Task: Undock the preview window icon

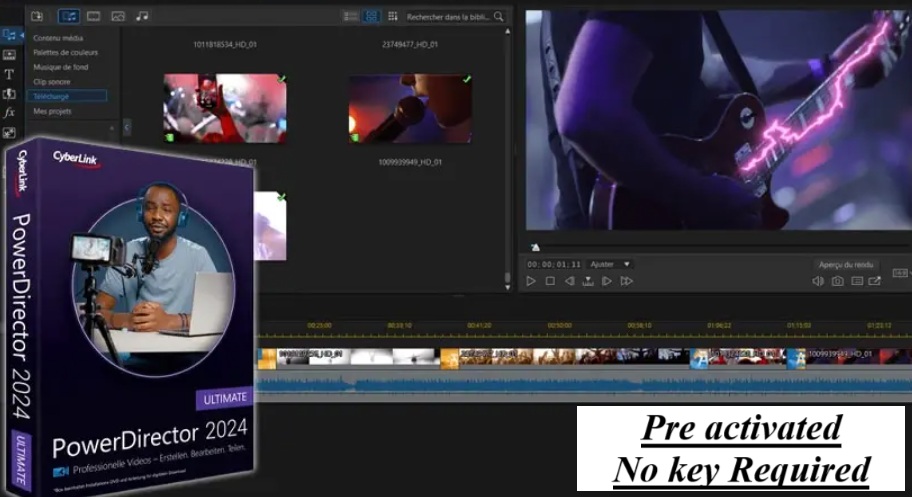Action: (x=875, y=281)
